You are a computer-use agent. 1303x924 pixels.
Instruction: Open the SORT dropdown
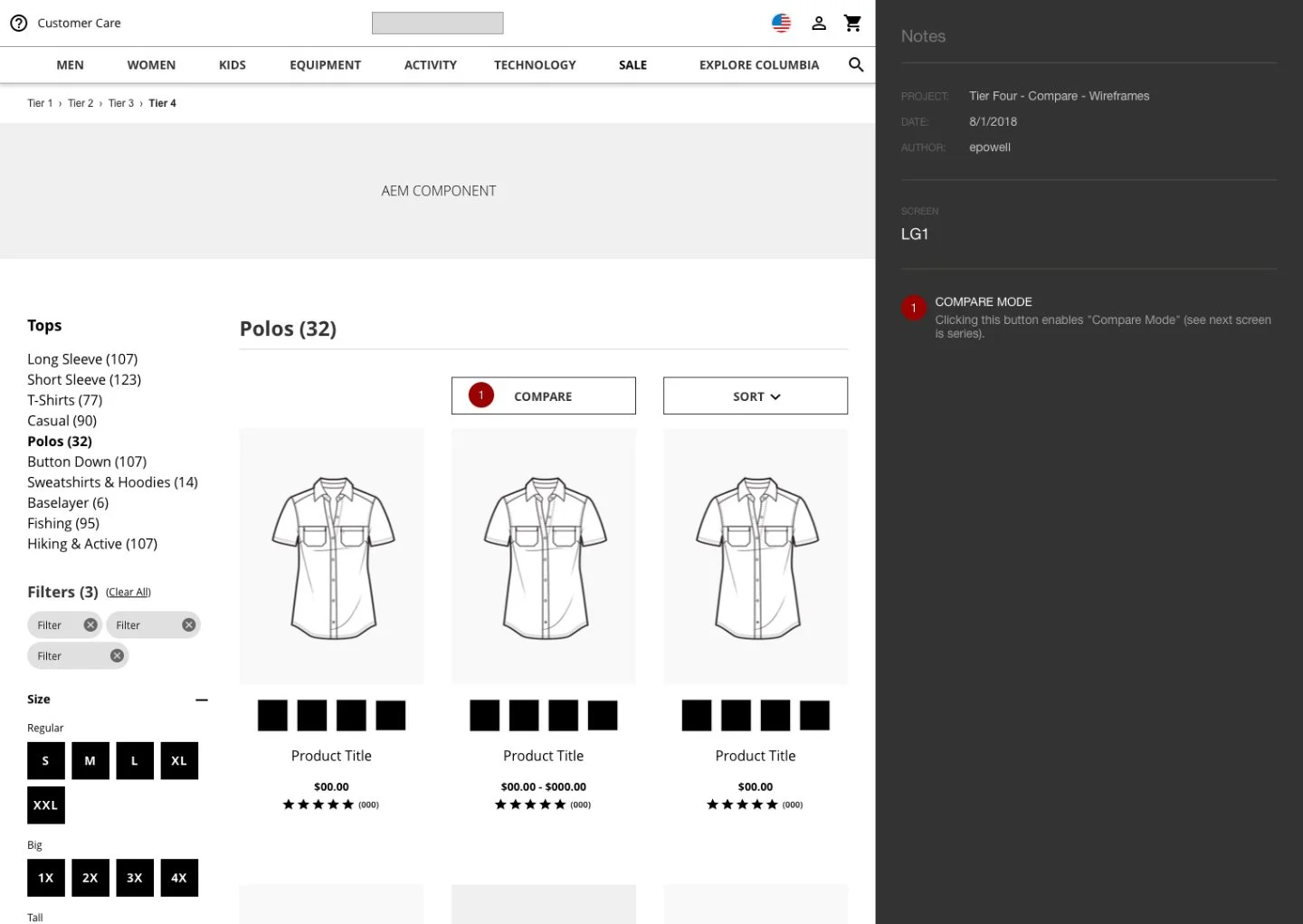pos(756,396)
